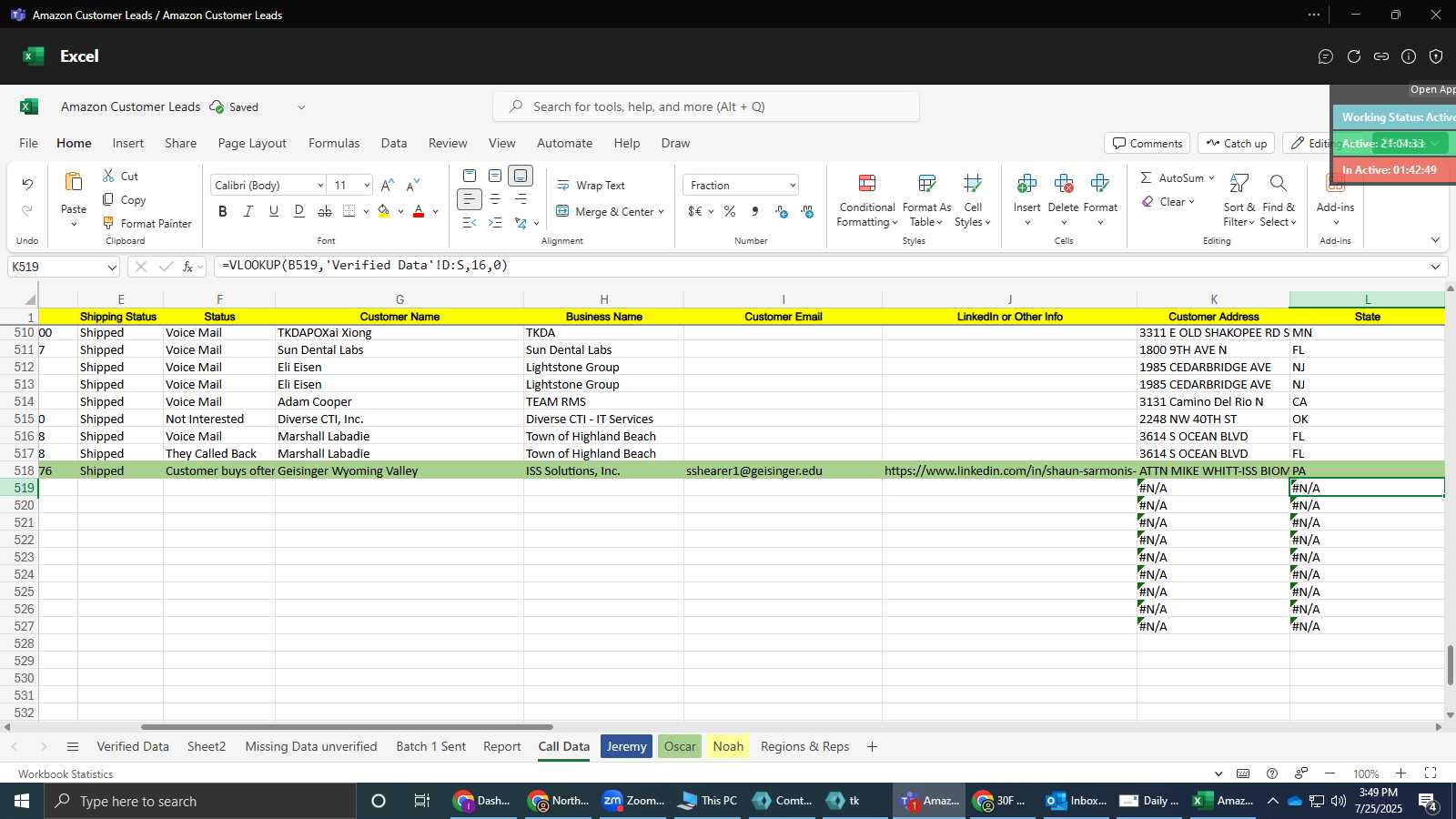Add a new sheet with plus

pos(872,746)
